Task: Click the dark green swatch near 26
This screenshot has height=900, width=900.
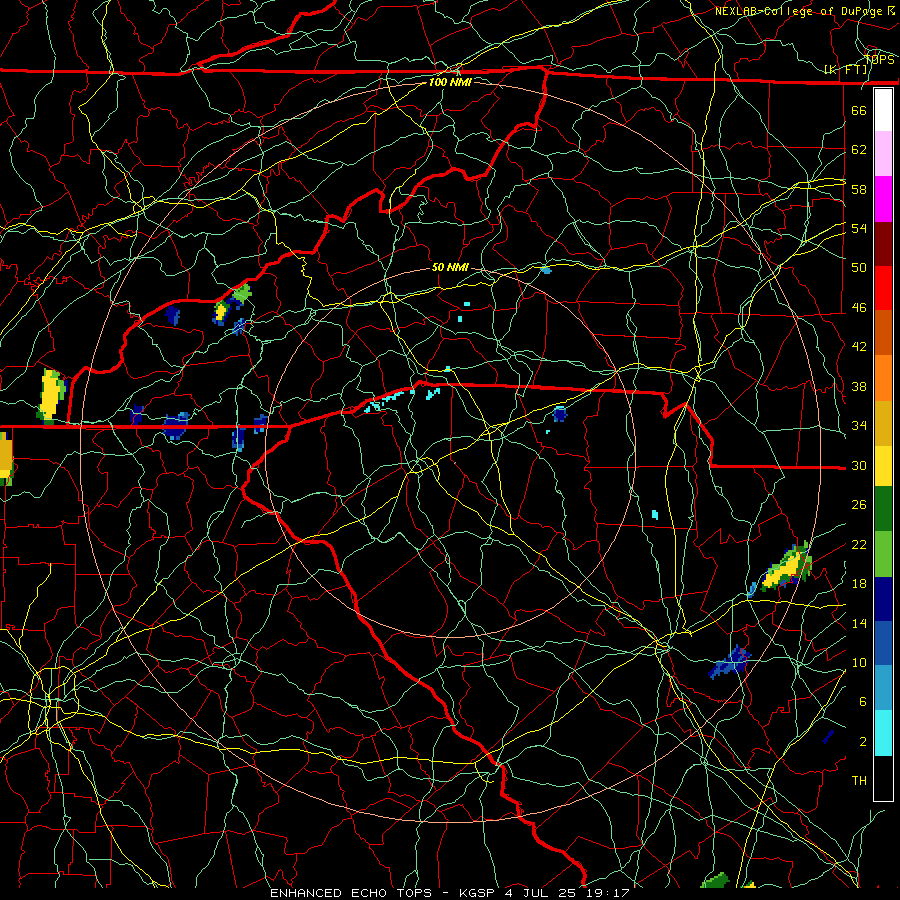Action: tap(883, 509)
